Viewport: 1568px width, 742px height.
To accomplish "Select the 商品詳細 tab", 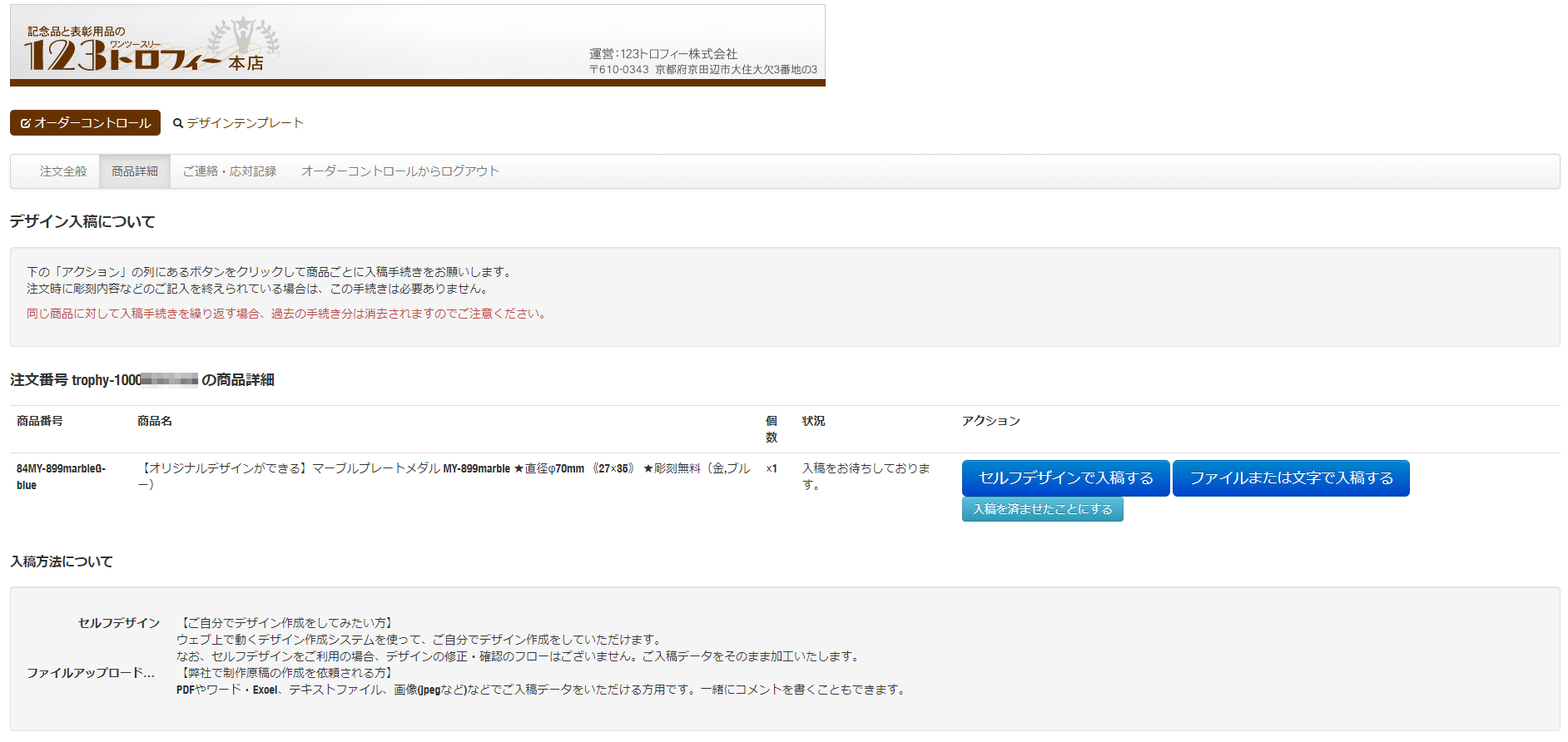I will pos(135,171).
